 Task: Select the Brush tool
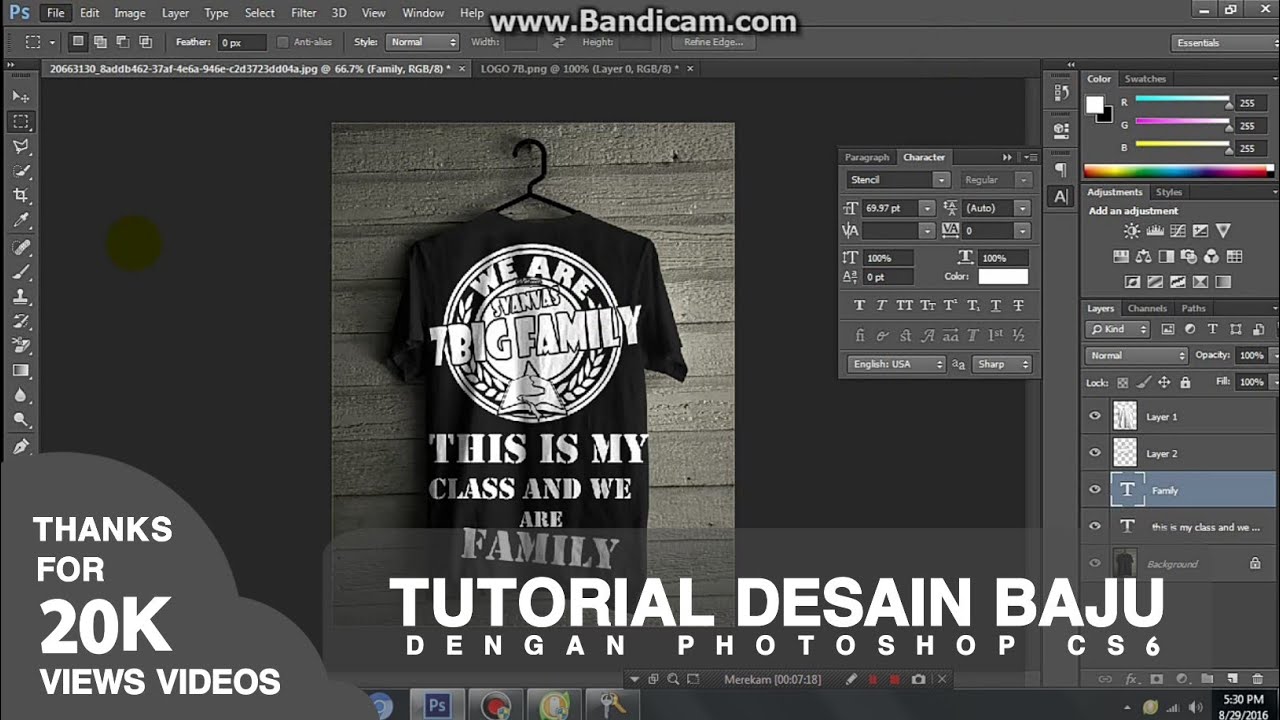pos(21,272)
